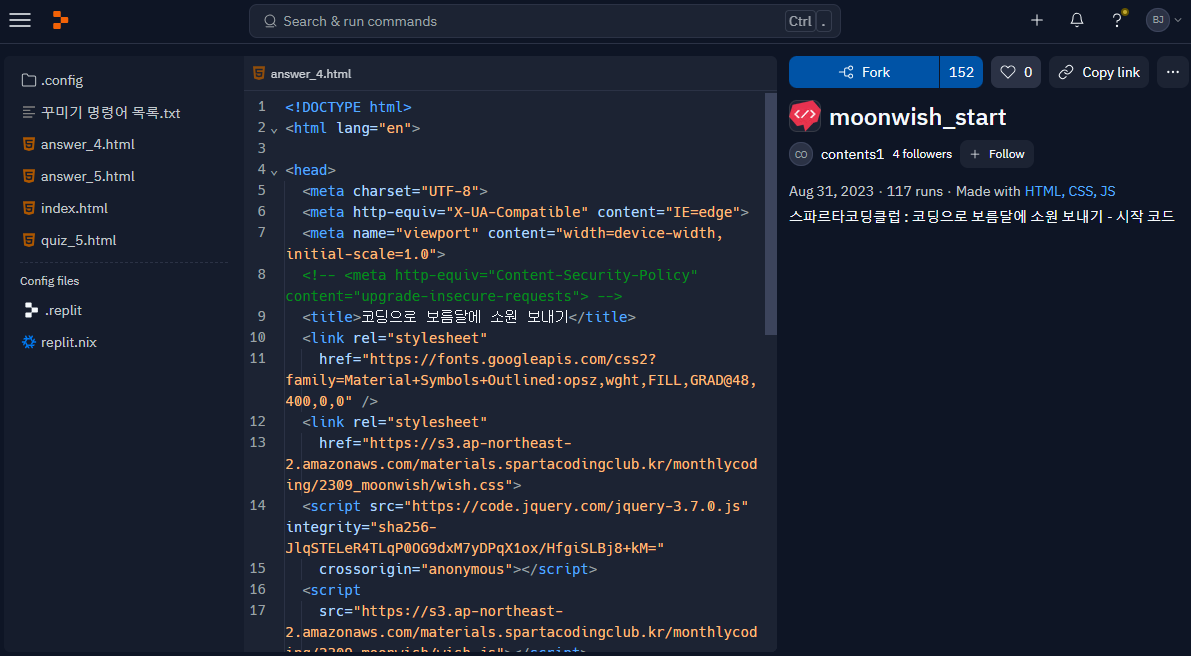Click the fork count 152
Image resolution: width=1191 pixels, height=656 pixels.
pyautogui.click(x=961, y=72)
